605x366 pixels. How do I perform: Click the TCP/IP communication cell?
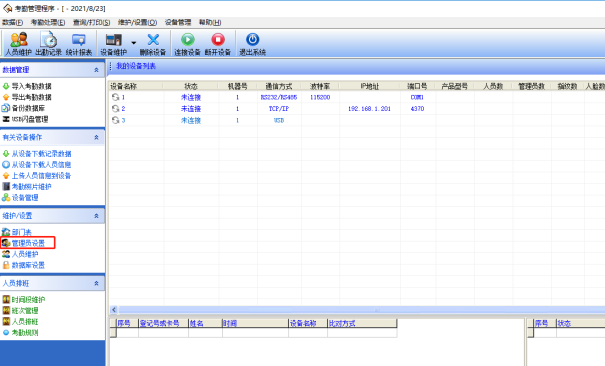279,109
